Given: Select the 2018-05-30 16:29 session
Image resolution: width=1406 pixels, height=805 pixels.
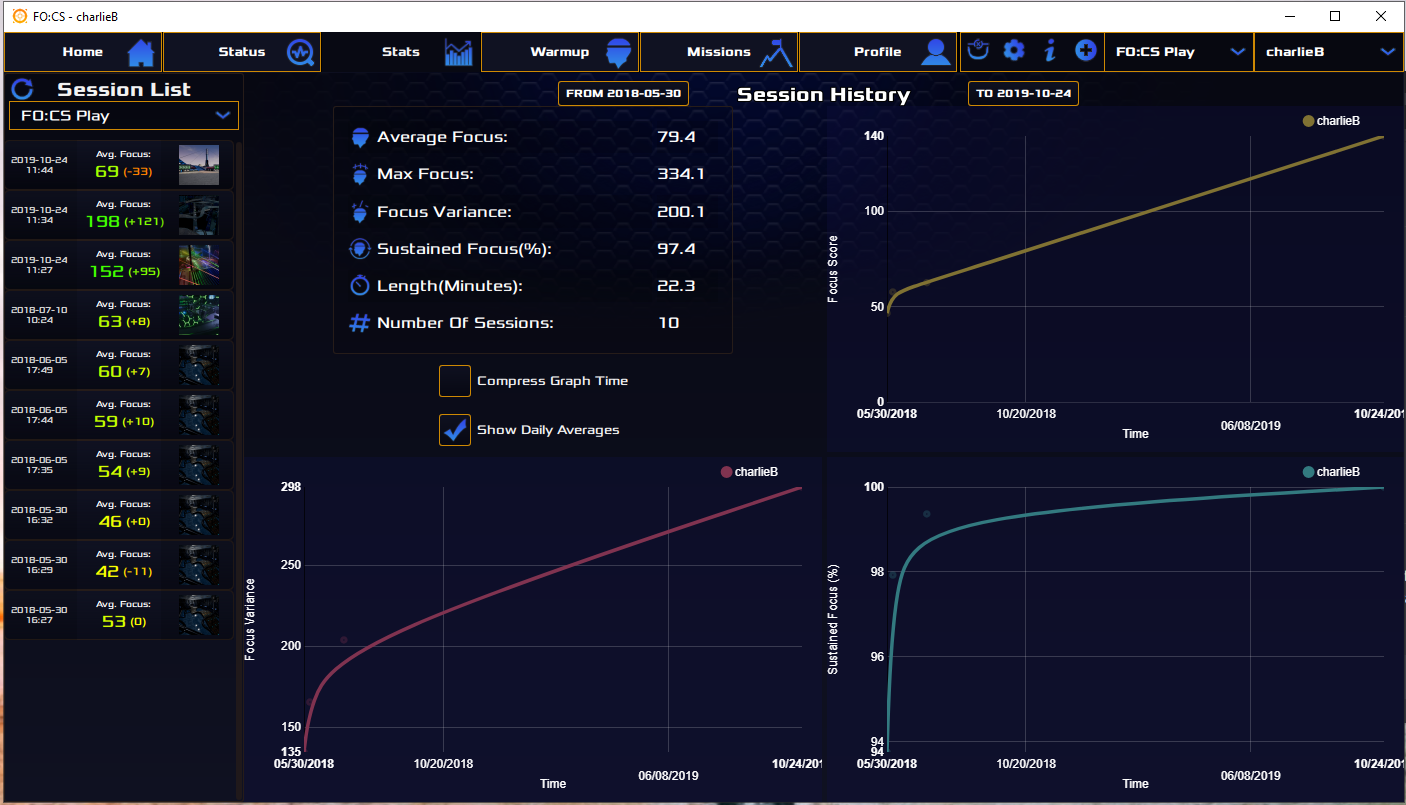Looking at the screenshot, I should click(x=120, y=565).
